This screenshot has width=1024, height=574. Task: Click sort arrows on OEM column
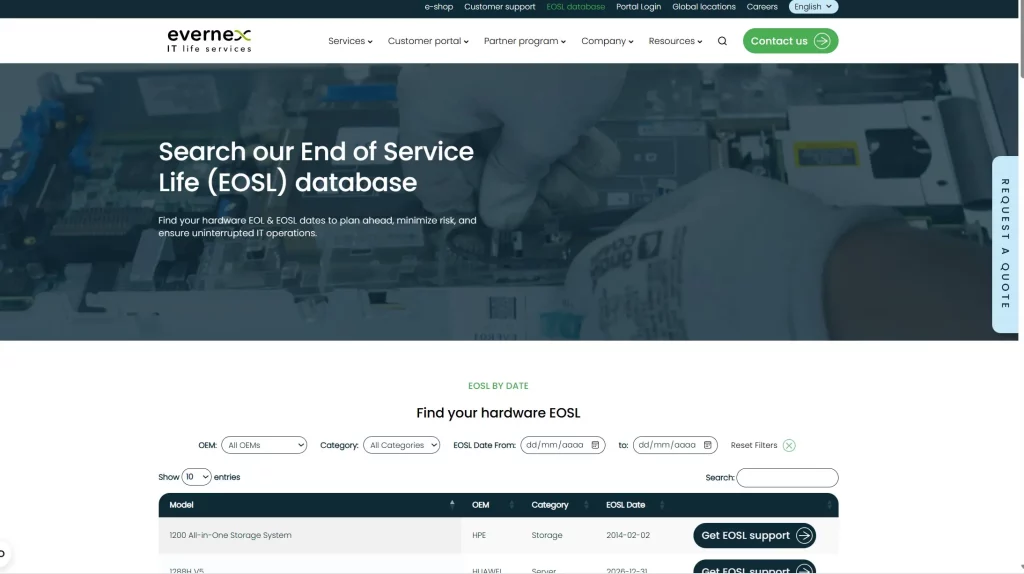pos(511,505)
